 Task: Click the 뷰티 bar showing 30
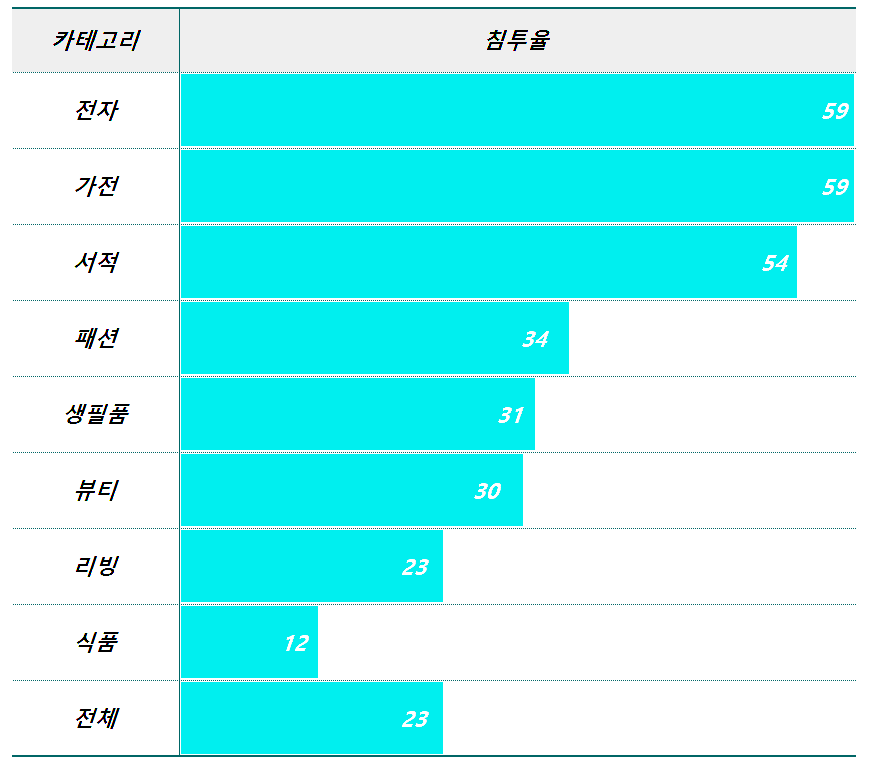click(x=351, y=490)
